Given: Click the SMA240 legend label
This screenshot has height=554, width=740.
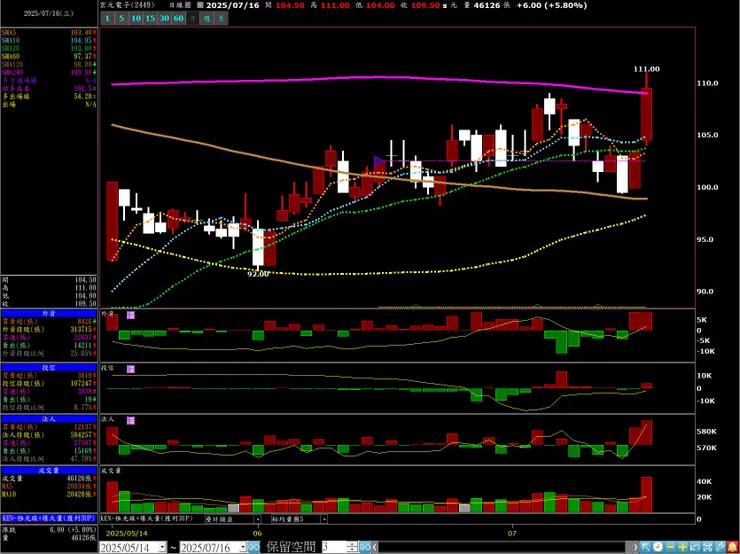Looking at the screenshot, I should [12, 72].
